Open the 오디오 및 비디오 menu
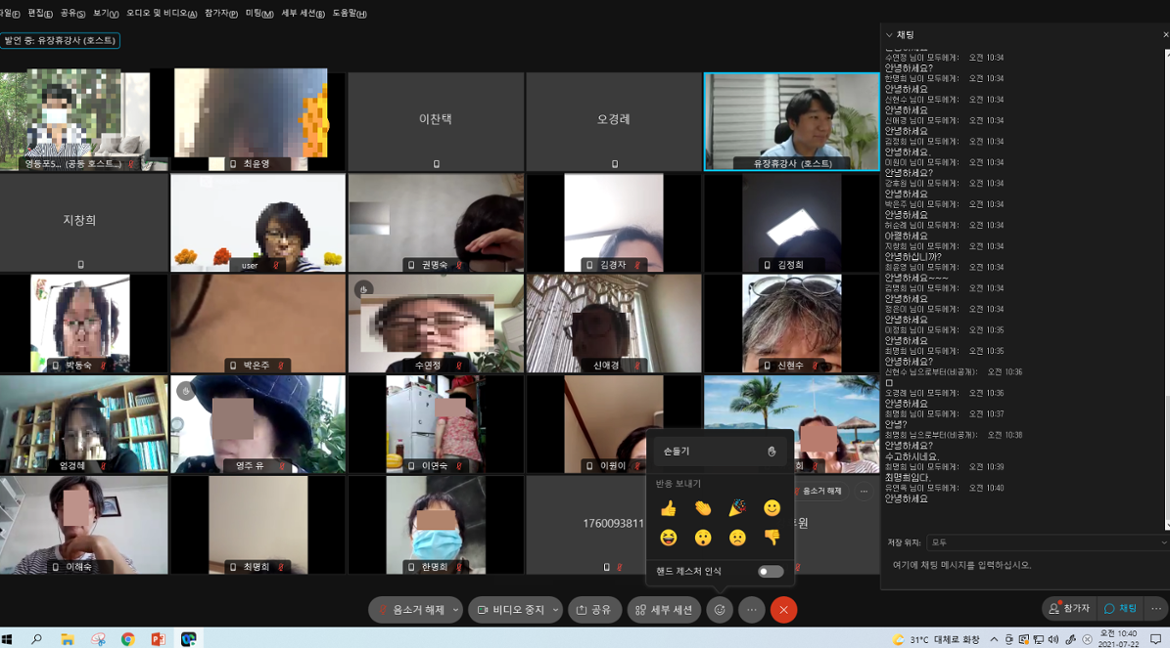The width and height of the screenshot is (1170, 648). click(x=160, y=14)
